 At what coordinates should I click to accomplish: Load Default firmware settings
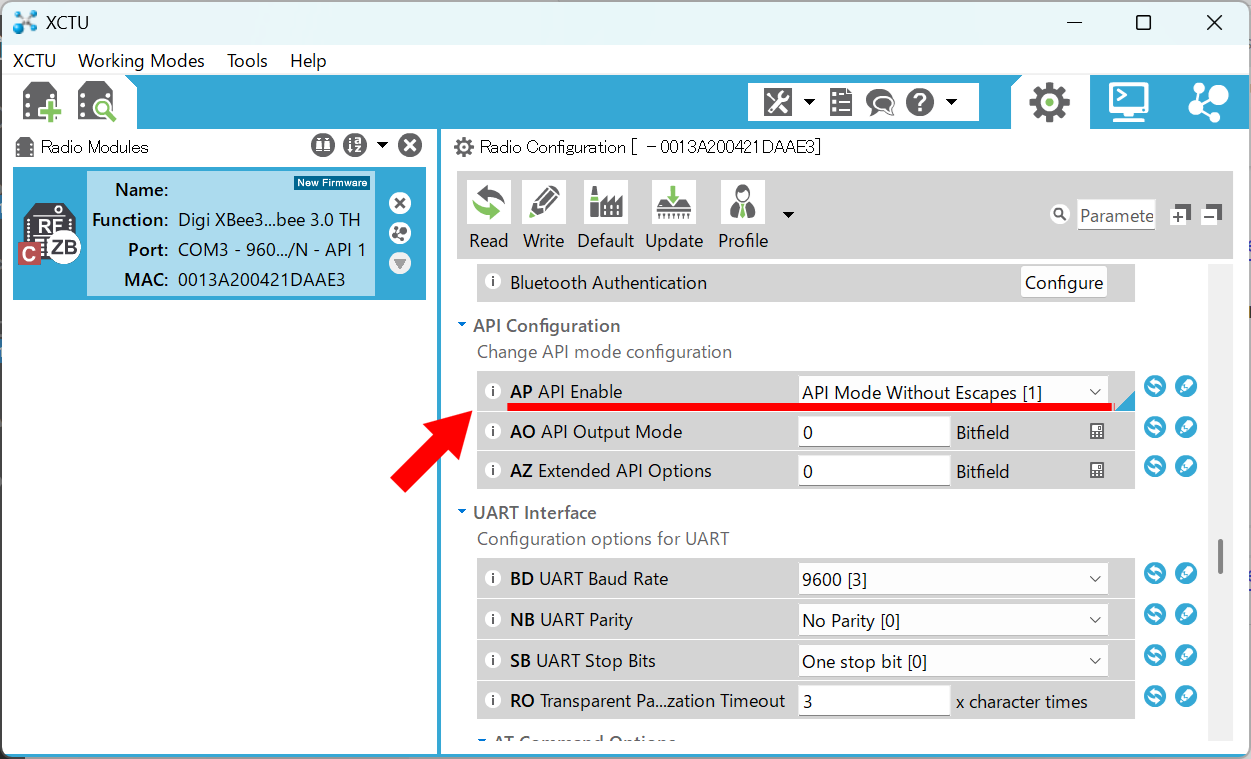pos(605,216)
